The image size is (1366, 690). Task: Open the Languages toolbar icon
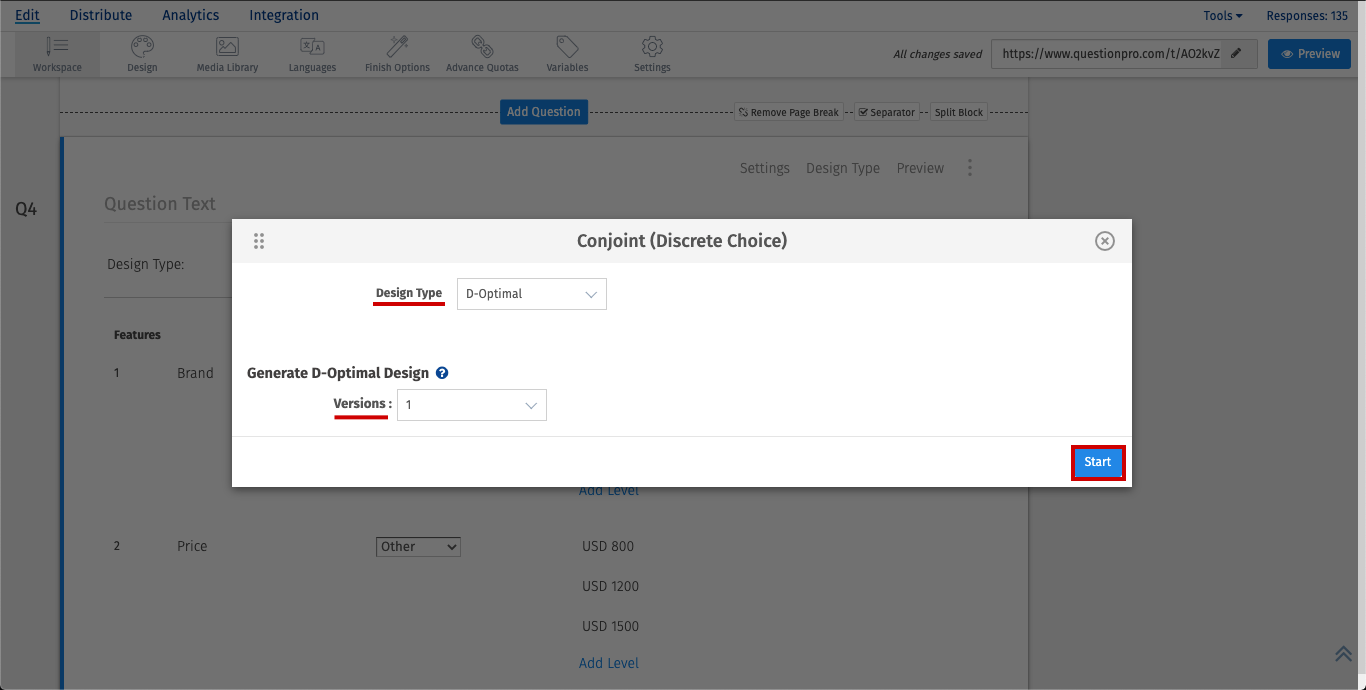tap(312, 47)
